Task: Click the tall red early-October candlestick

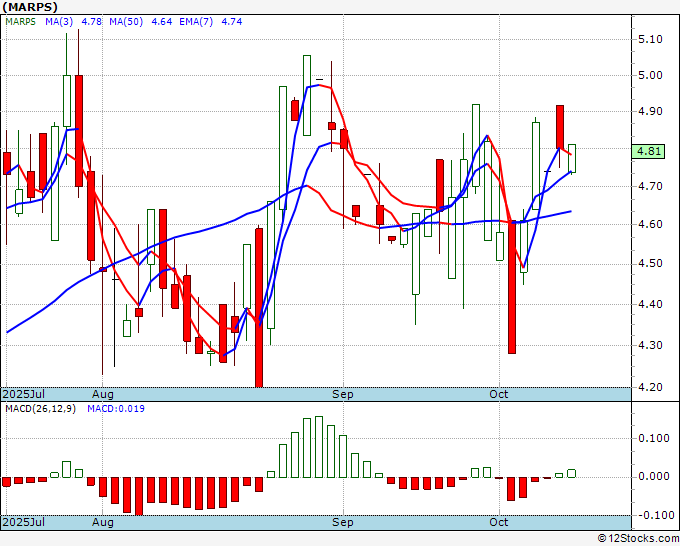Action: (512, 287)
